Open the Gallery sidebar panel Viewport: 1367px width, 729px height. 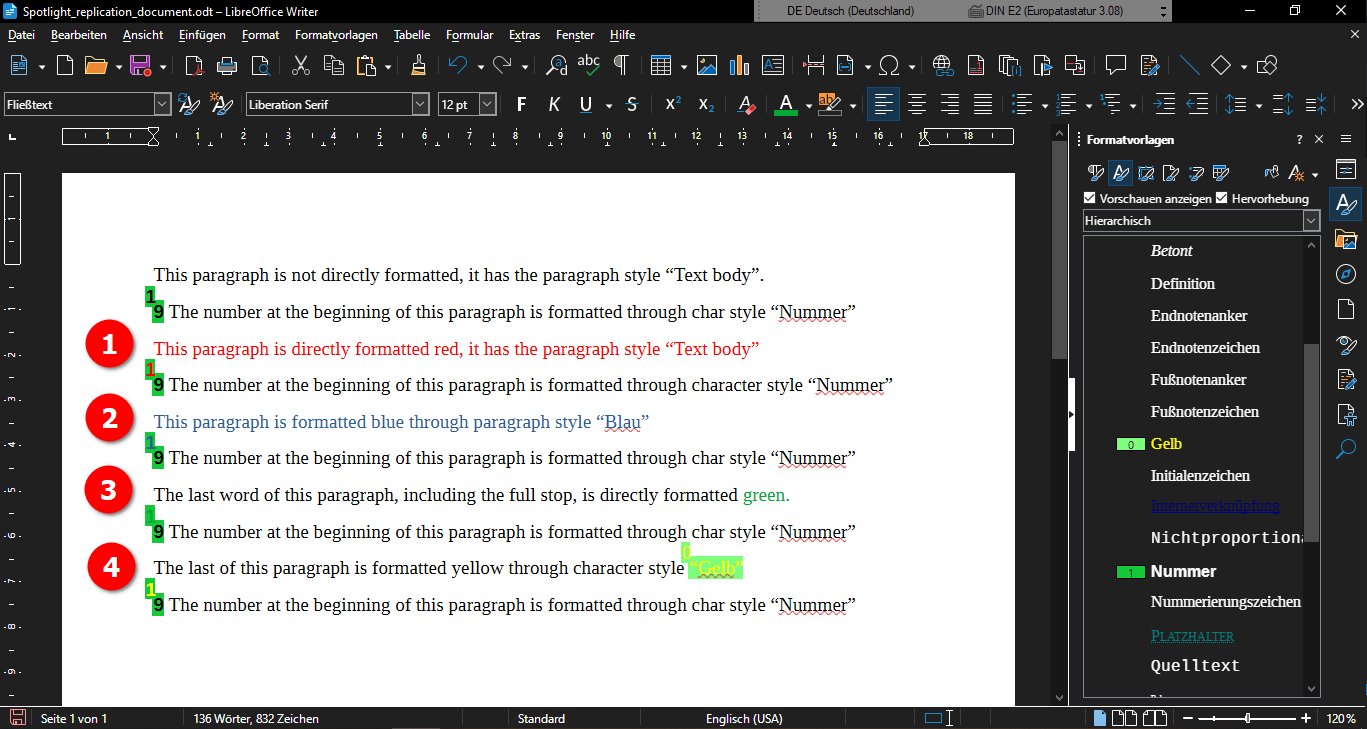(x=1346, y=240)
